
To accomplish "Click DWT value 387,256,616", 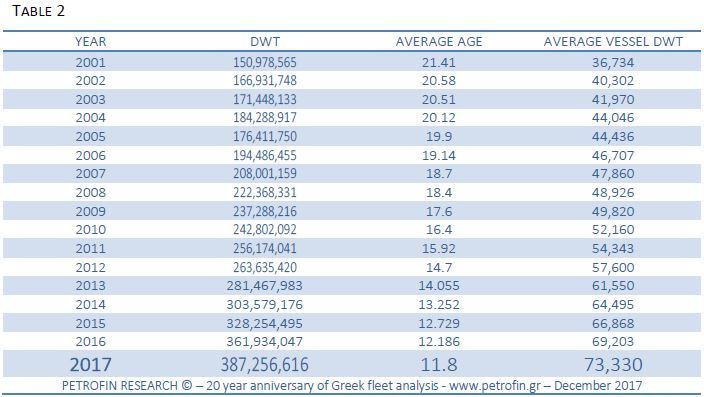I will [265, 364].
